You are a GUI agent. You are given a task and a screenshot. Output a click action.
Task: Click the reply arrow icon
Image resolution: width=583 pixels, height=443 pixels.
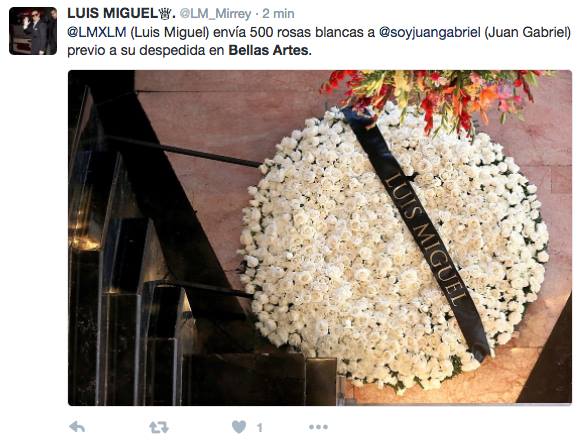tap(77, 427)
